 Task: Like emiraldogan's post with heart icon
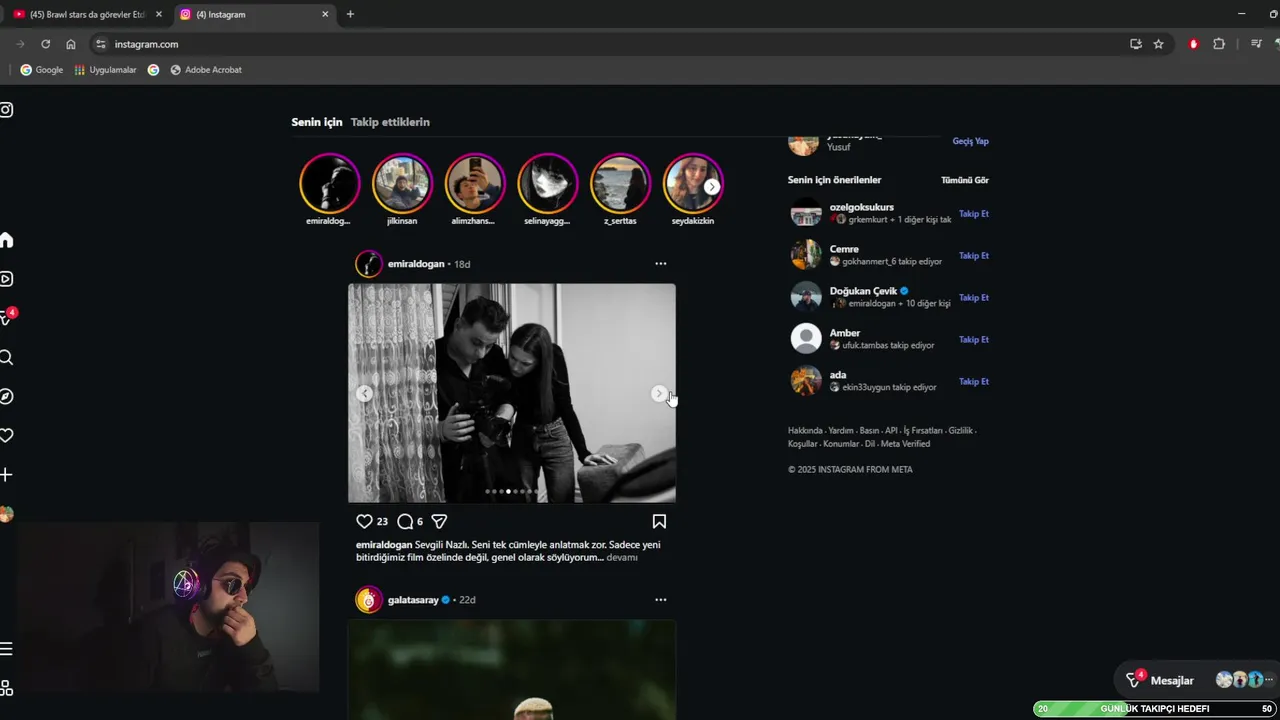pyautogui.click(x=364, y=521)
